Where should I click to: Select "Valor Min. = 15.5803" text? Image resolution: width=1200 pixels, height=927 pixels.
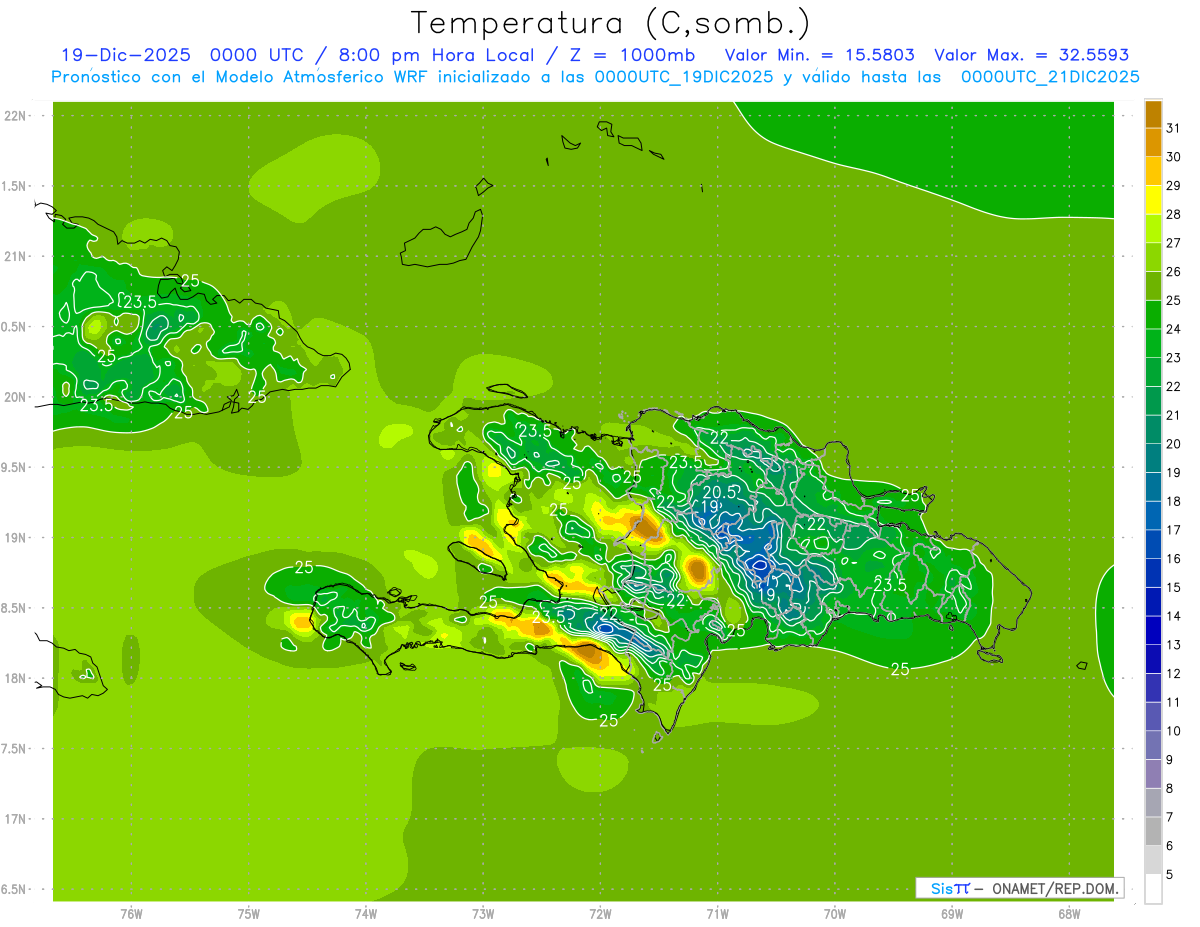coord(819,55)
